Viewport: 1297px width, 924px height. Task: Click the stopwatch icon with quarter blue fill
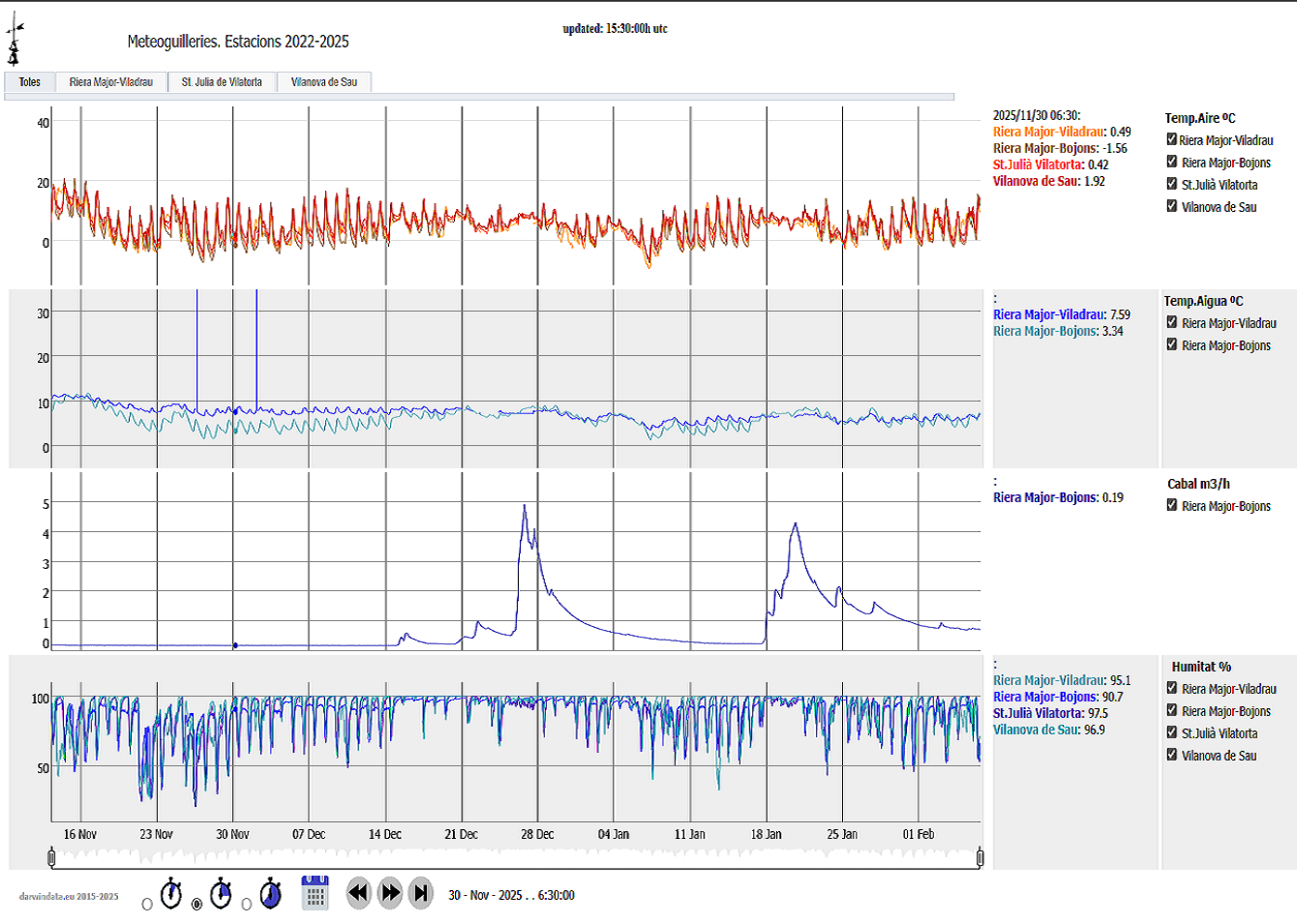(222, 894)
